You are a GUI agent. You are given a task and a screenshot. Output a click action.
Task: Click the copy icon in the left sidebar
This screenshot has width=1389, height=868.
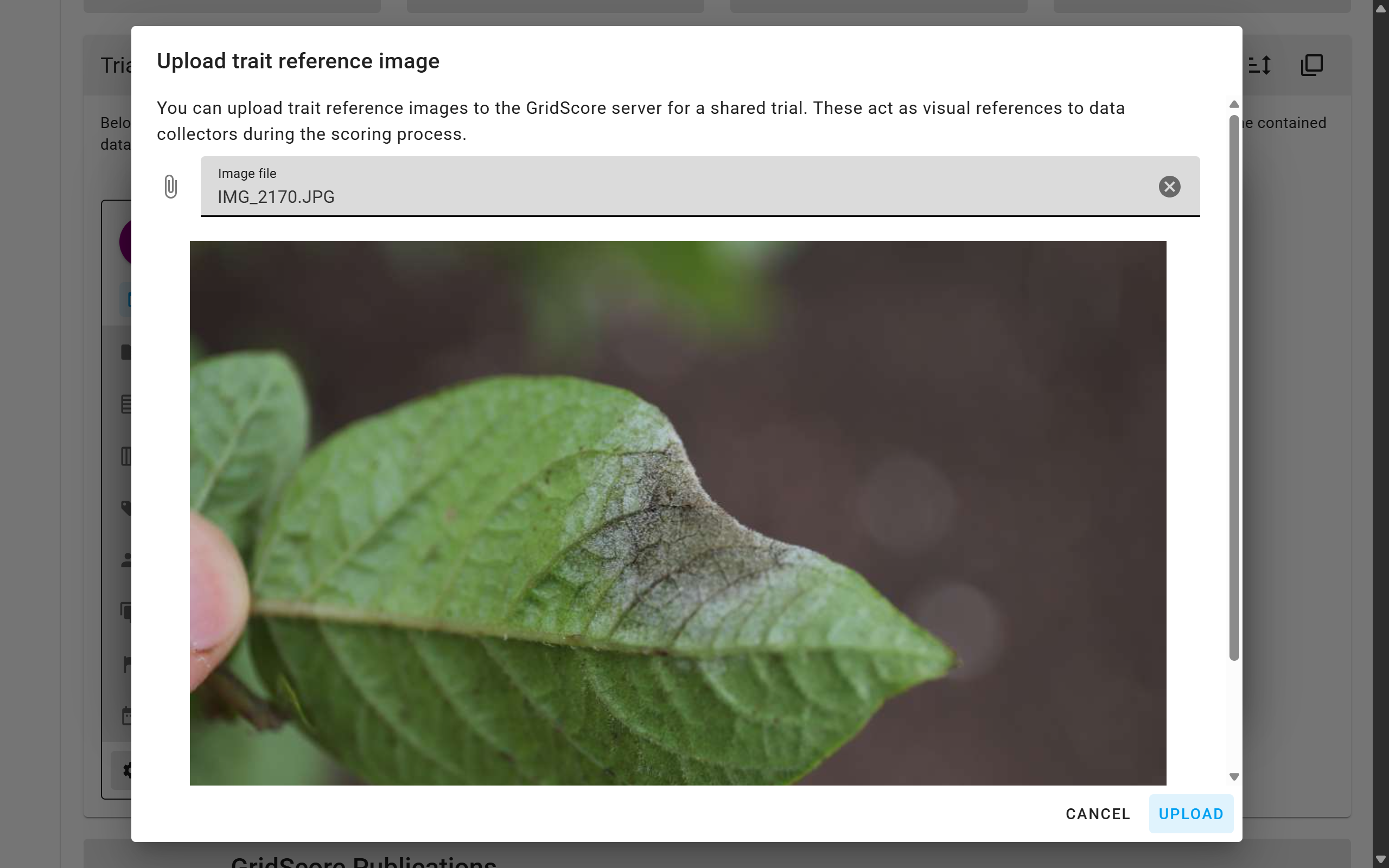click(x=128, y=611)
